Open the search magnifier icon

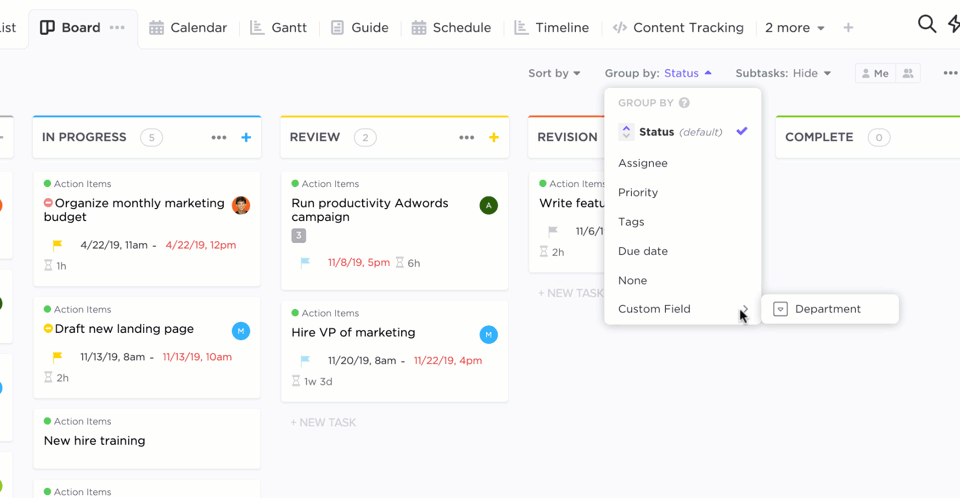pyautogui.click(x=927, y=24)
